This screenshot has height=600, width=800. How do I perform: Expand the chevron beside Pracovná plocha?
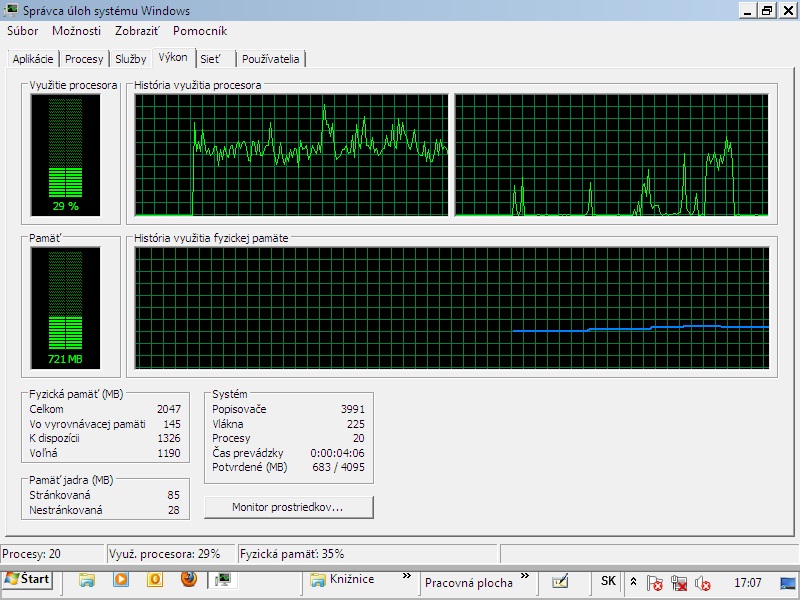tap(524, 576)
